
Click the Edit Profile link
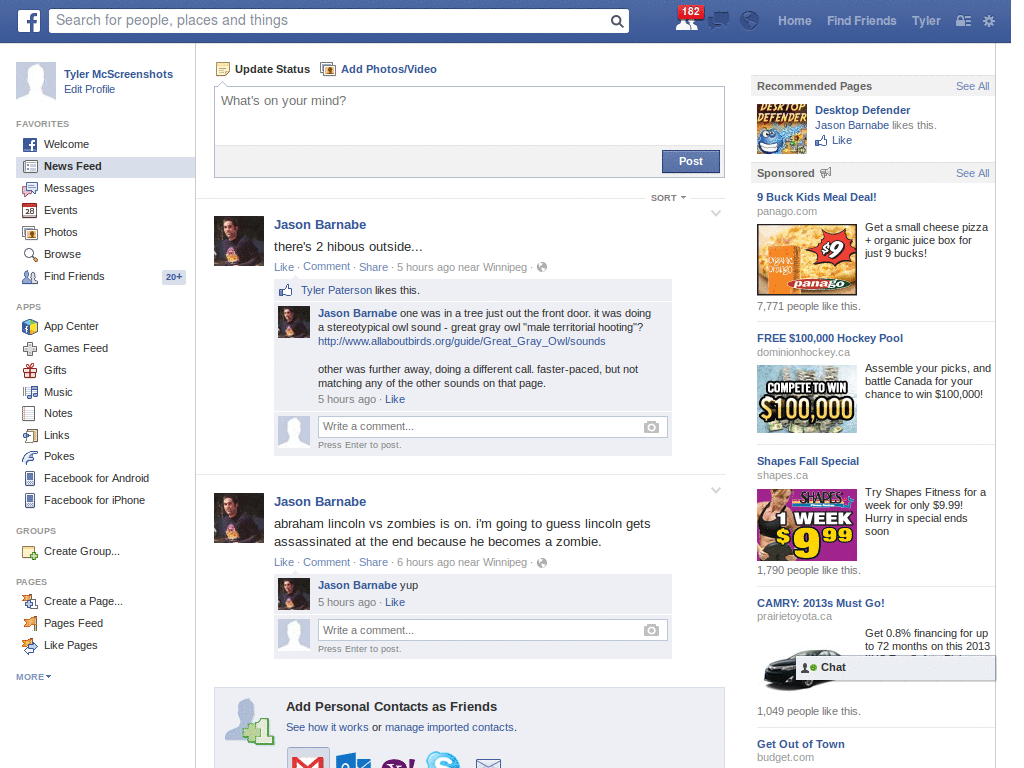coord(89,89)
